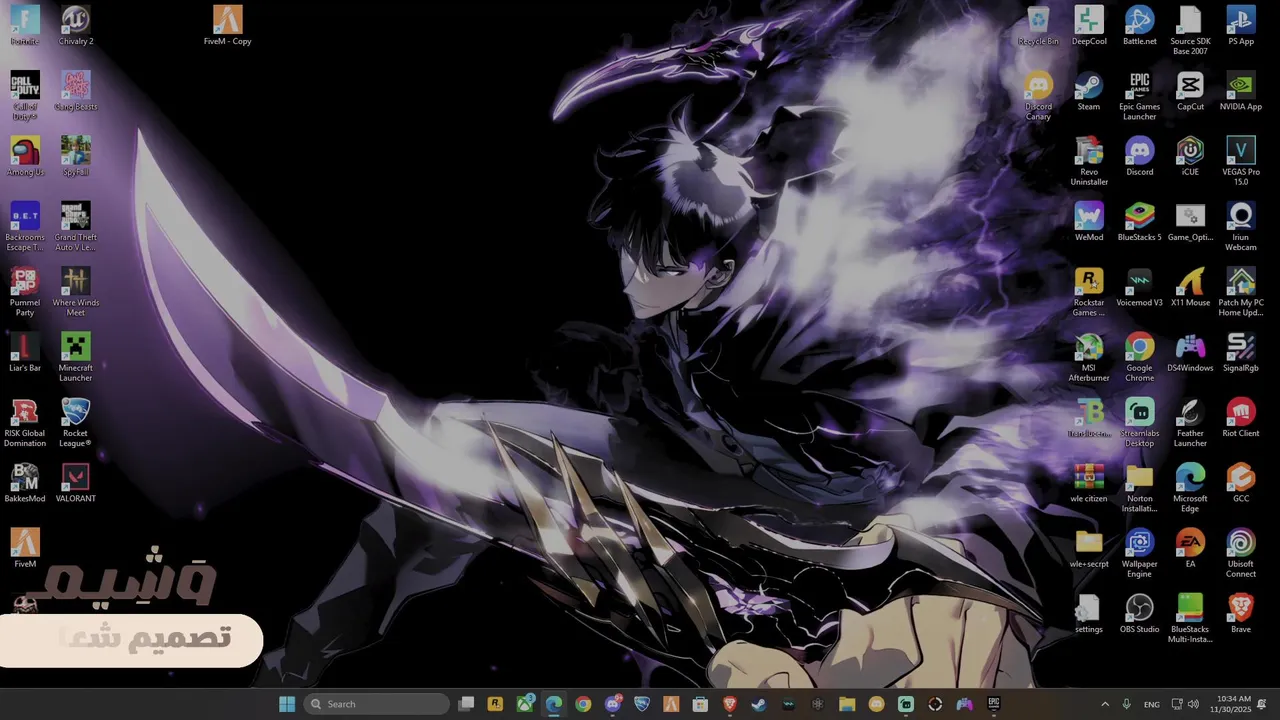1280x720 pixels.
Task: Open the SignalRgb desktop shortcut
Action: 1241,352
